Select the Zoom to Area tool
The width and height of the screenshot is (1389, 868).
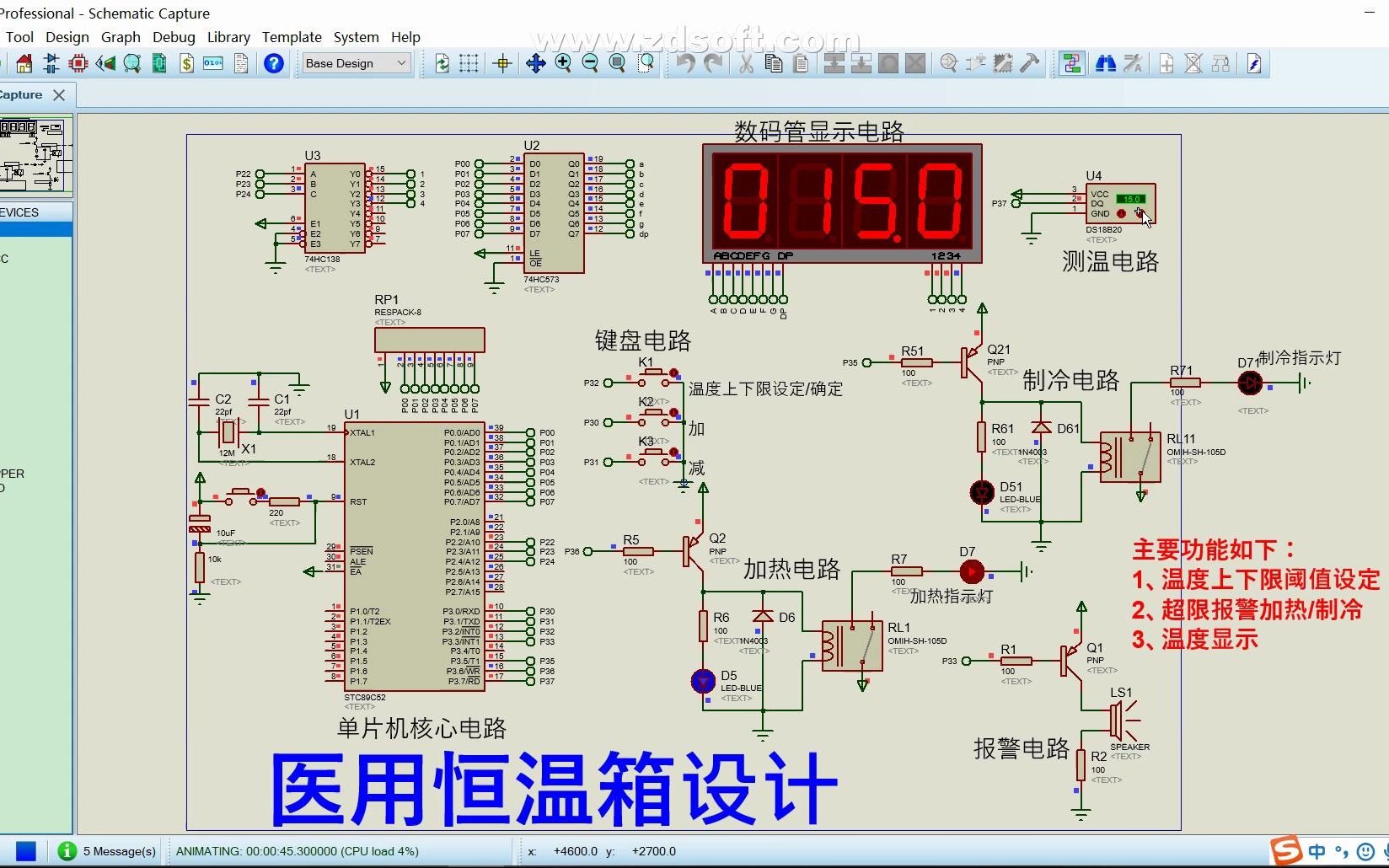(x=646, y=63)
